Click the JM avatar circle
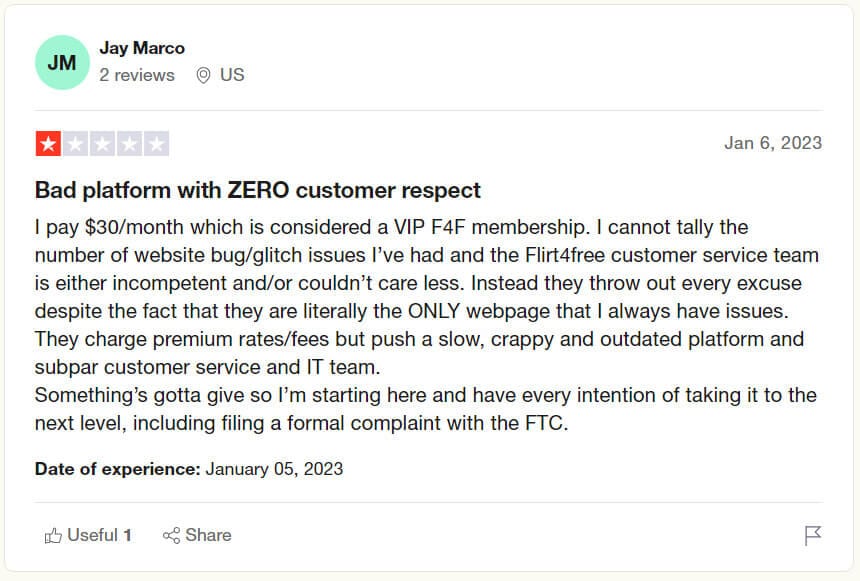This screenshot has width=860, height=581. [62, 63]
